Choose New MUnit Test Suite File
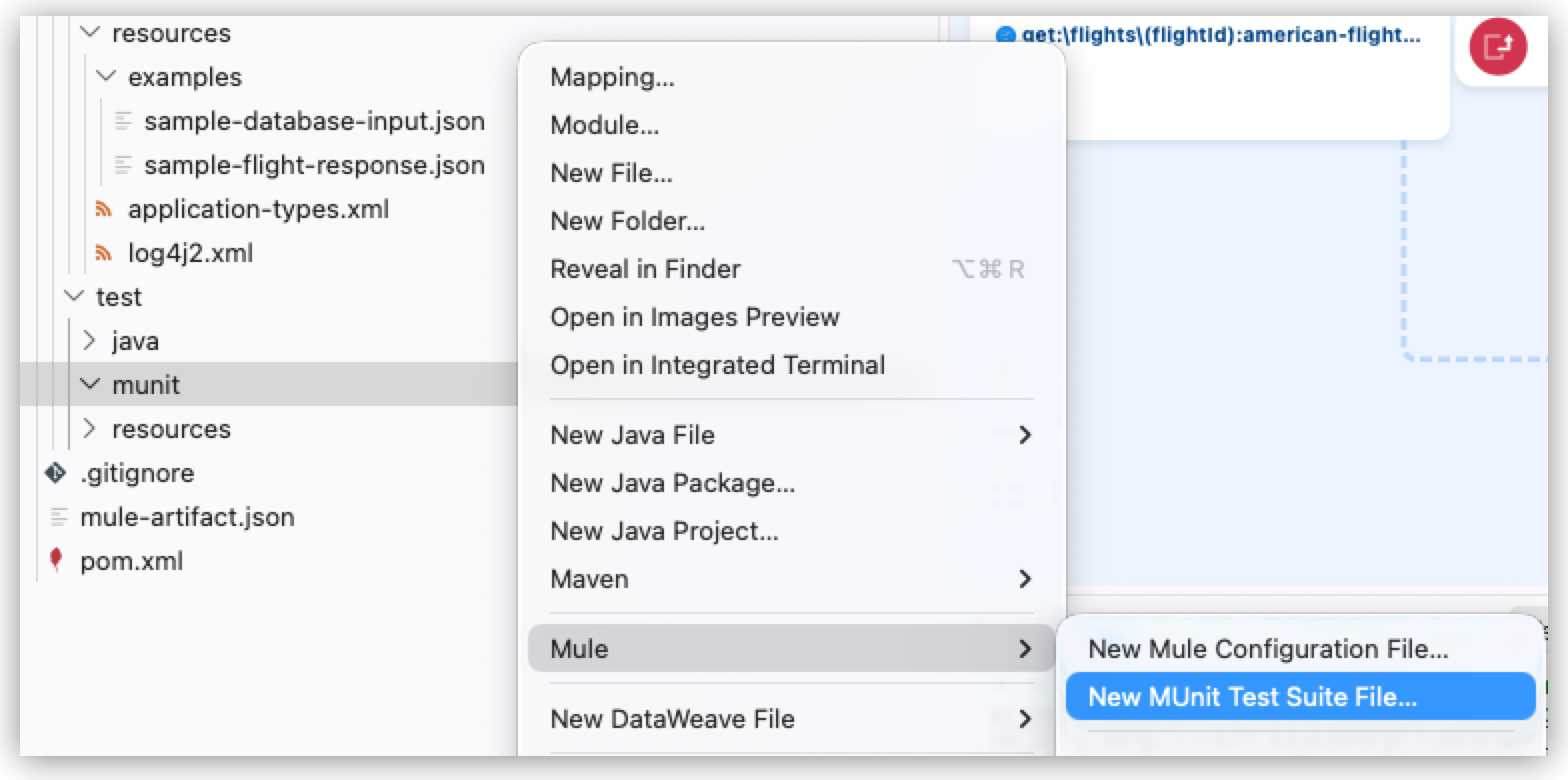This screenshot has width=1568, height=780. 1300,697
